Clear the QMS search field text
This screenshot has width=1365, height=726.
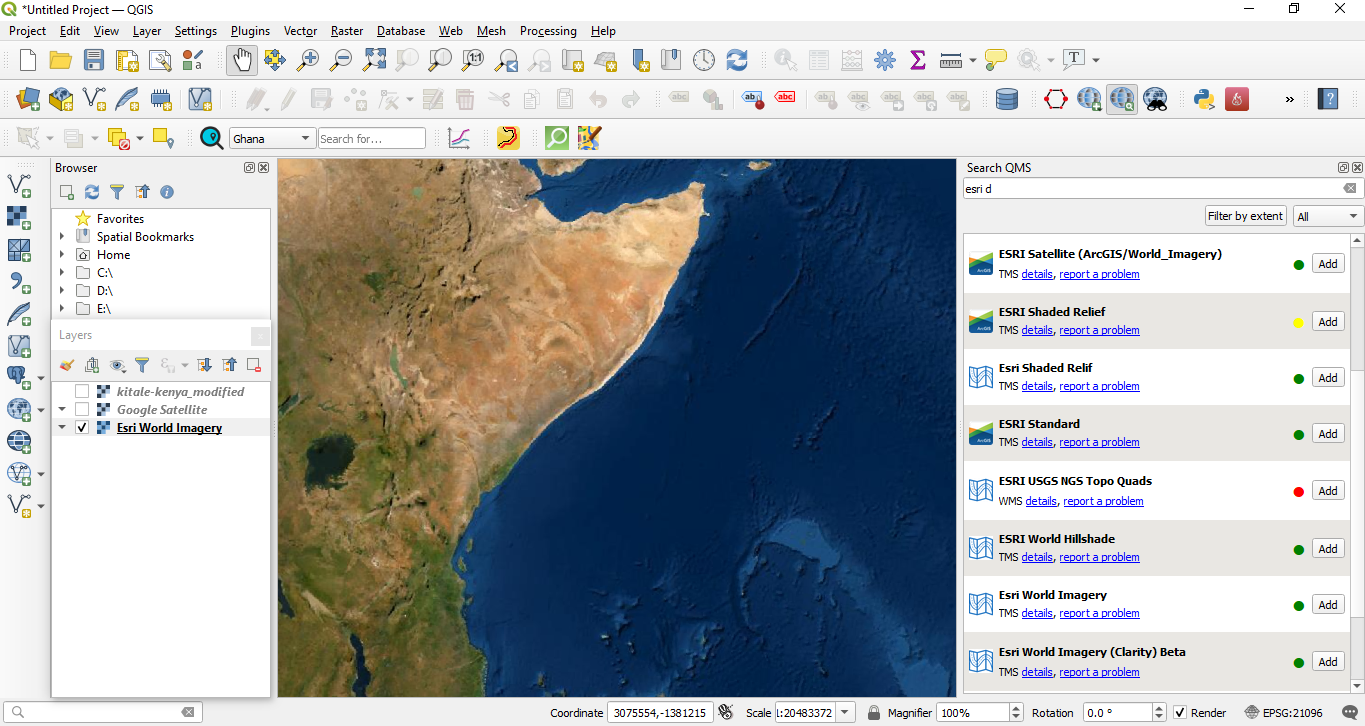[1350, 188]
